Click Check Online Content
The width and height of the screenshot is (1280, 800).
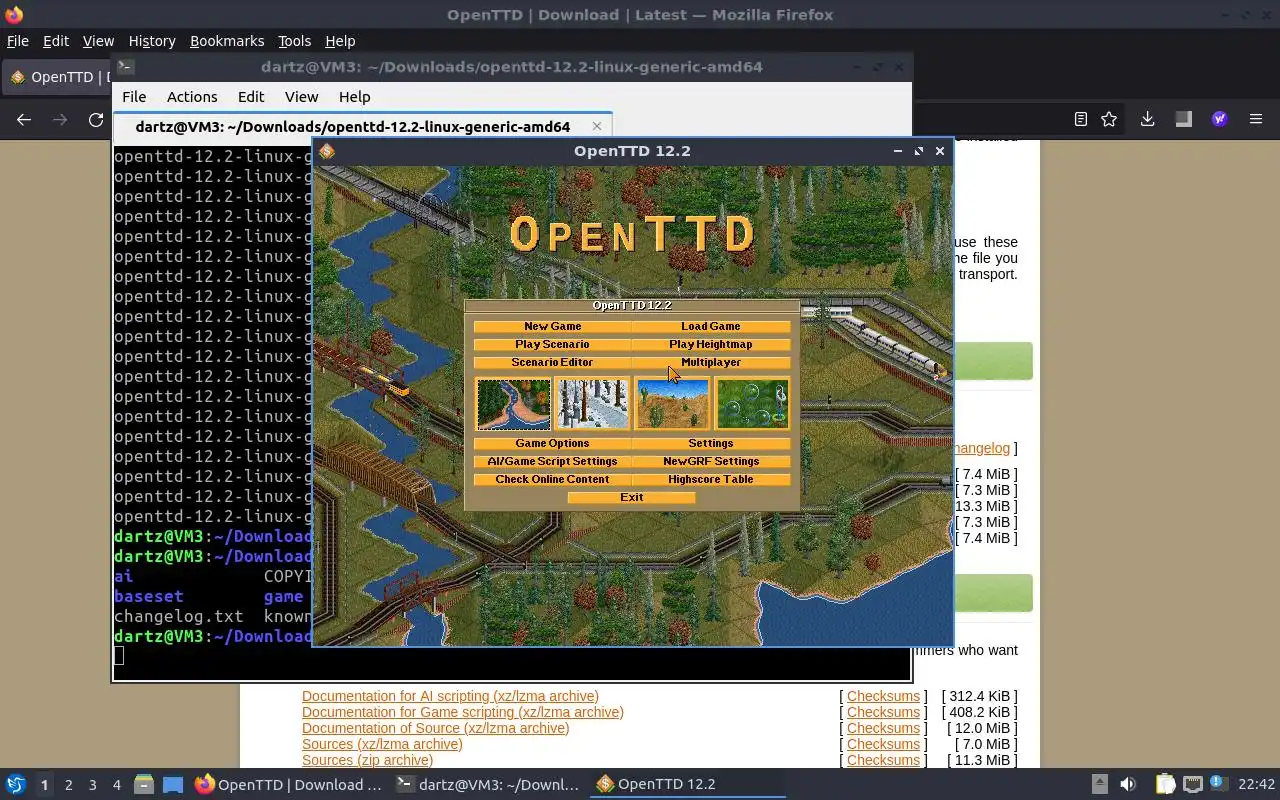coord(552,479)
